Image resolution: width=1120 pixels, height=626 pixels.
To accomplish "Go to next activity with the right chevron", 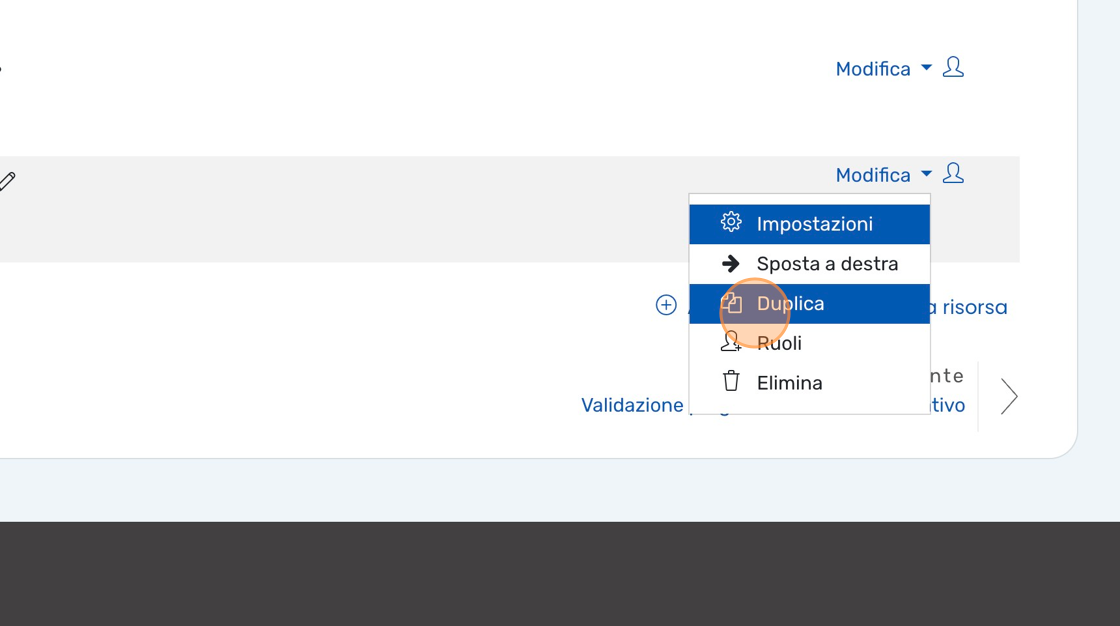I will tap(1008, 397).
